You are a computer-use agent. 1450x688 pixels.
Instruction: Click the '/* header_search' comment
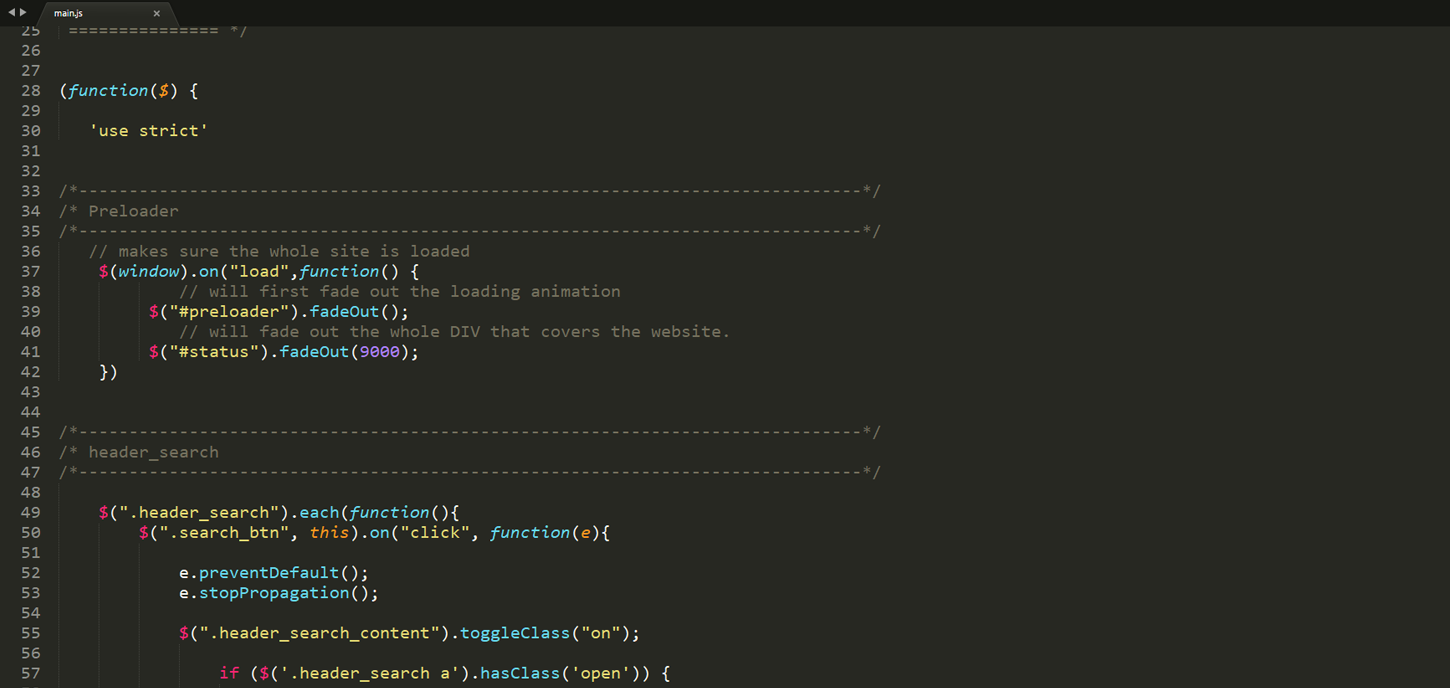[139, 452]
